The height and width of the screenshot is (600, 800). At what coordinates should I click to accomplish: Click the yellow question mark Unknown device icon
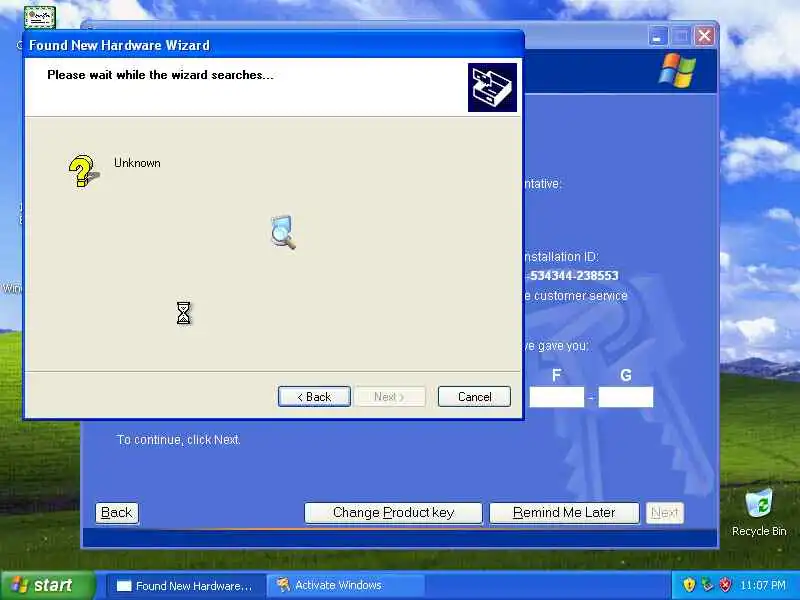tap(83, 171)
